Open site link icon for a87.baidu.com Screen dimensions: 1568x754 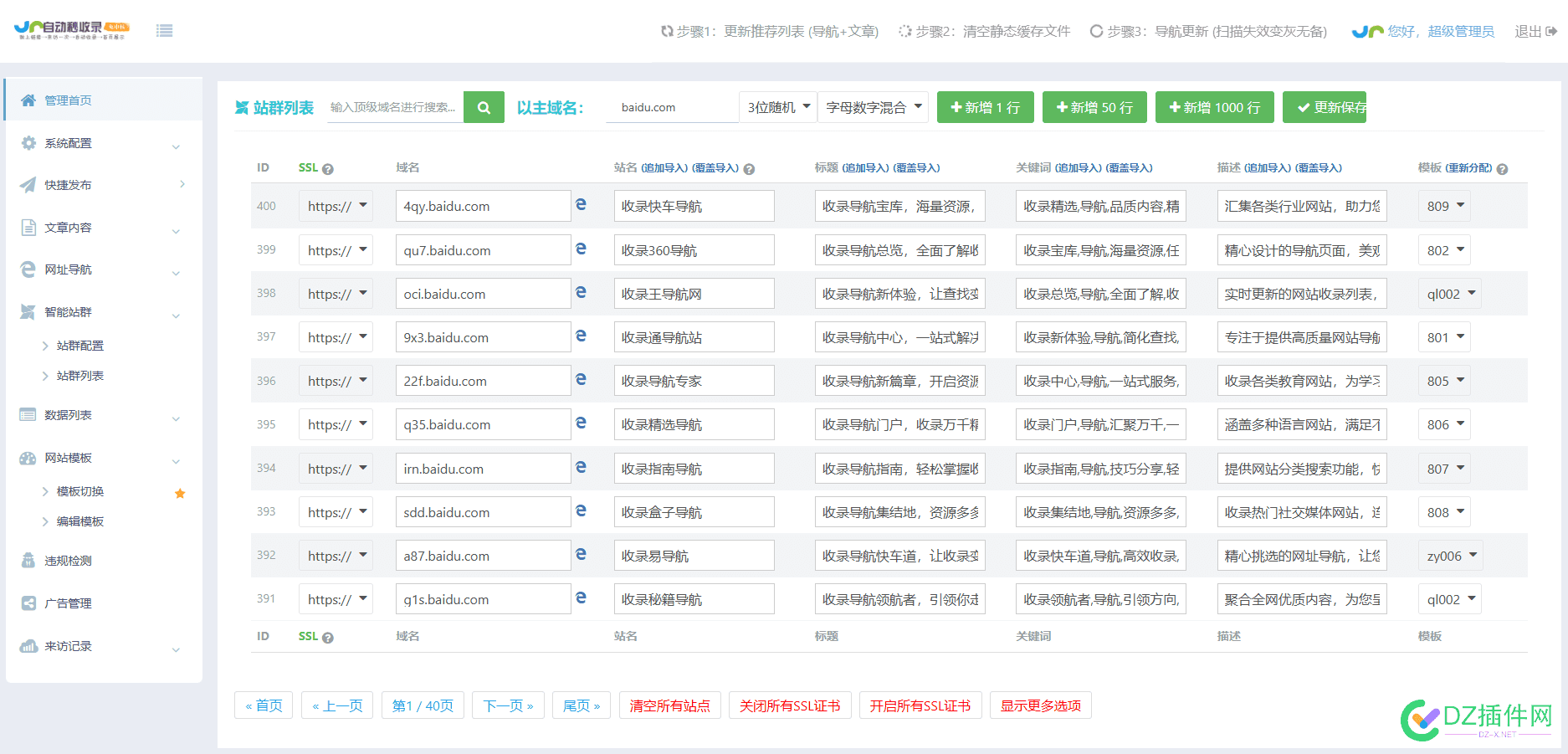[x=581, y=554]
